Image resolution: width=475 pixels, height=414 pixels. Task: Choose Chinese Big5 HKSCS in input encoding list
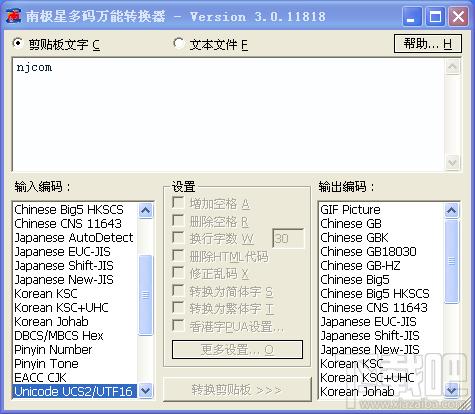click(x=75, y=210)
